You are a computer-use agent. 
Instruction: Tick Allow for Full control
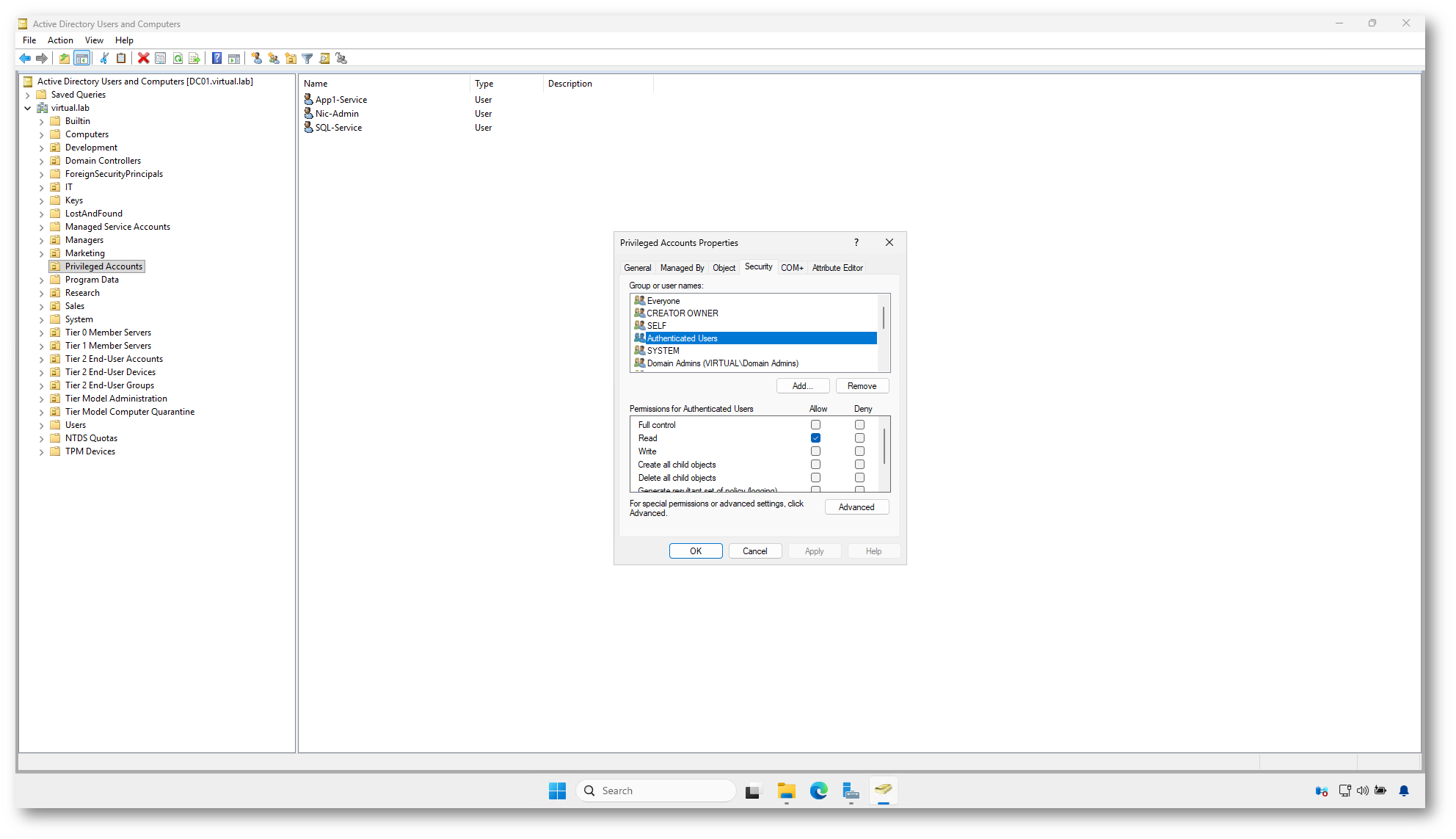(x=815, y=425)
